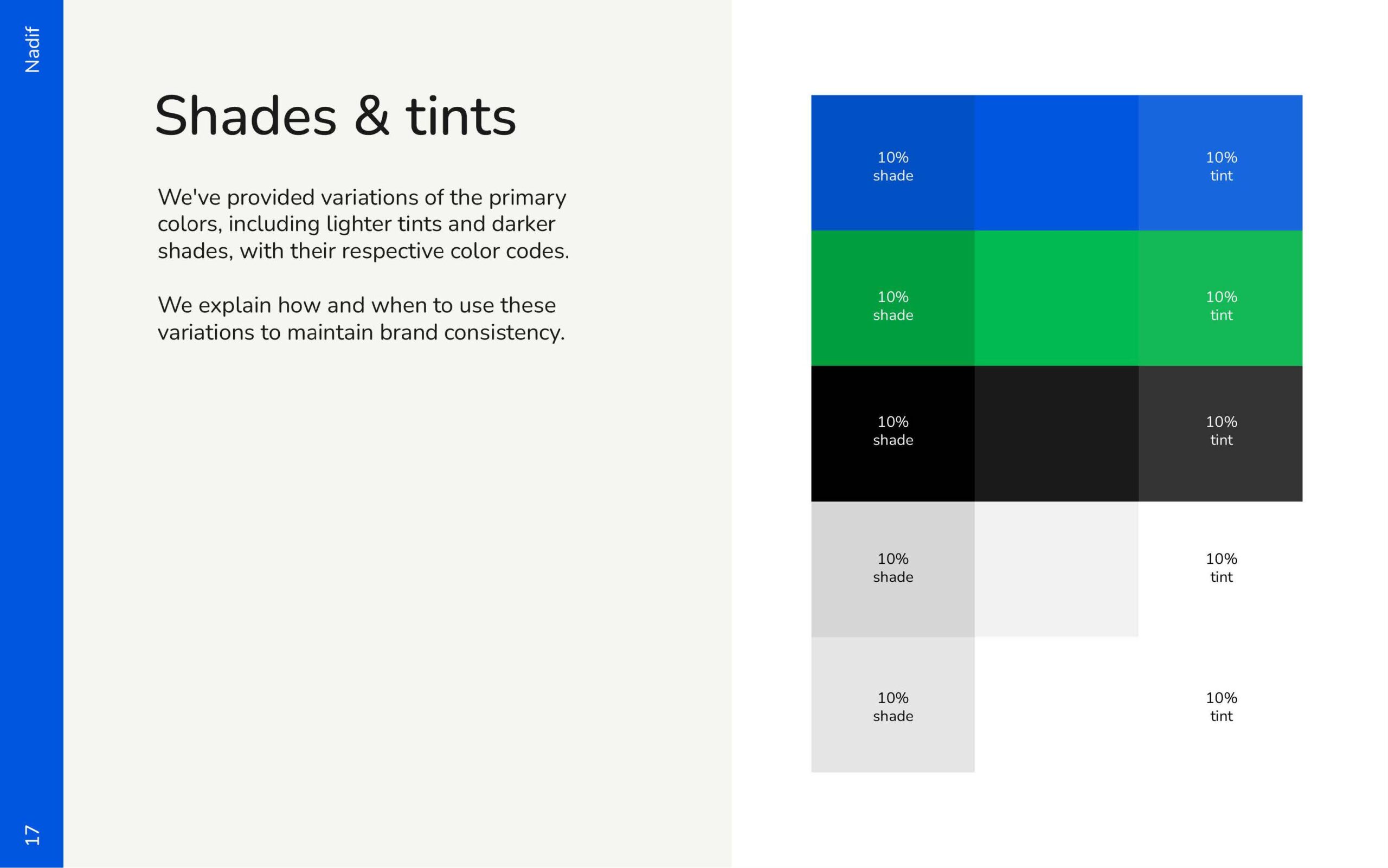Select the dark charcoal center swatch

click(x=1056, y=434)
